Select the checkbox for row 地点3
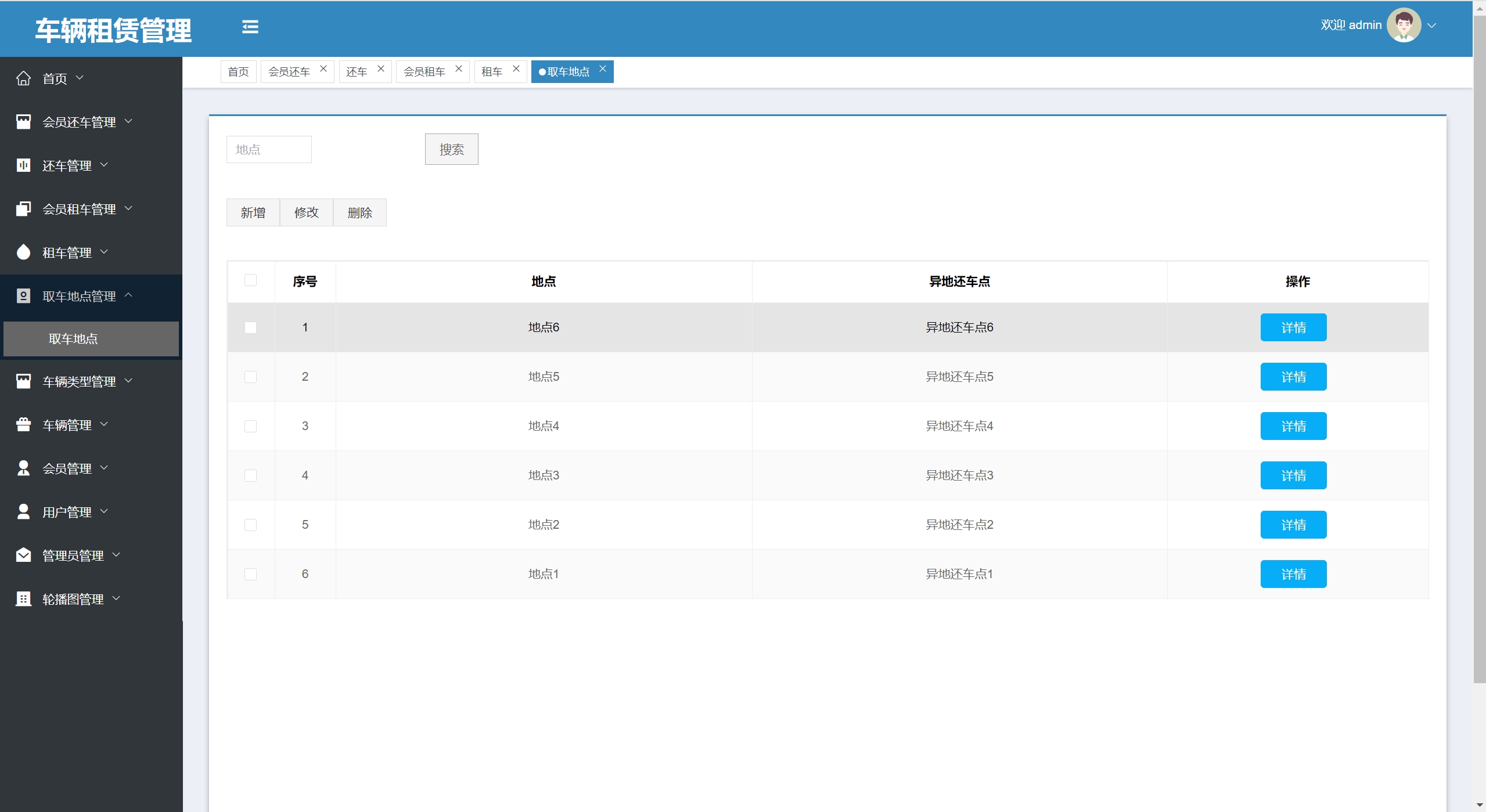Viewport: 1486px width, 812px height. 250,475
